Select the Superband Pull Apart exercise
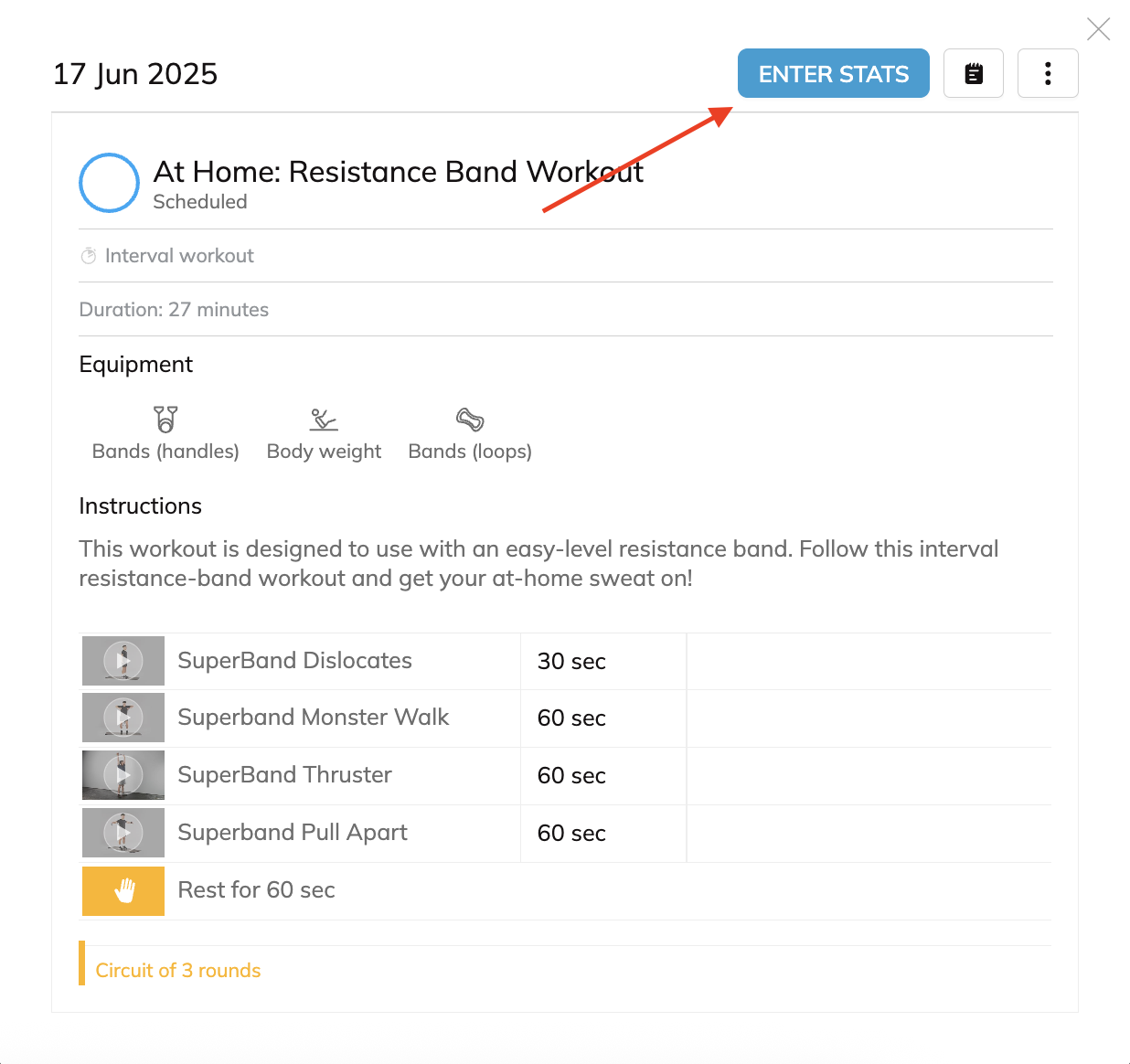This screenshot has height=1064, width=1130. (293, 833)
